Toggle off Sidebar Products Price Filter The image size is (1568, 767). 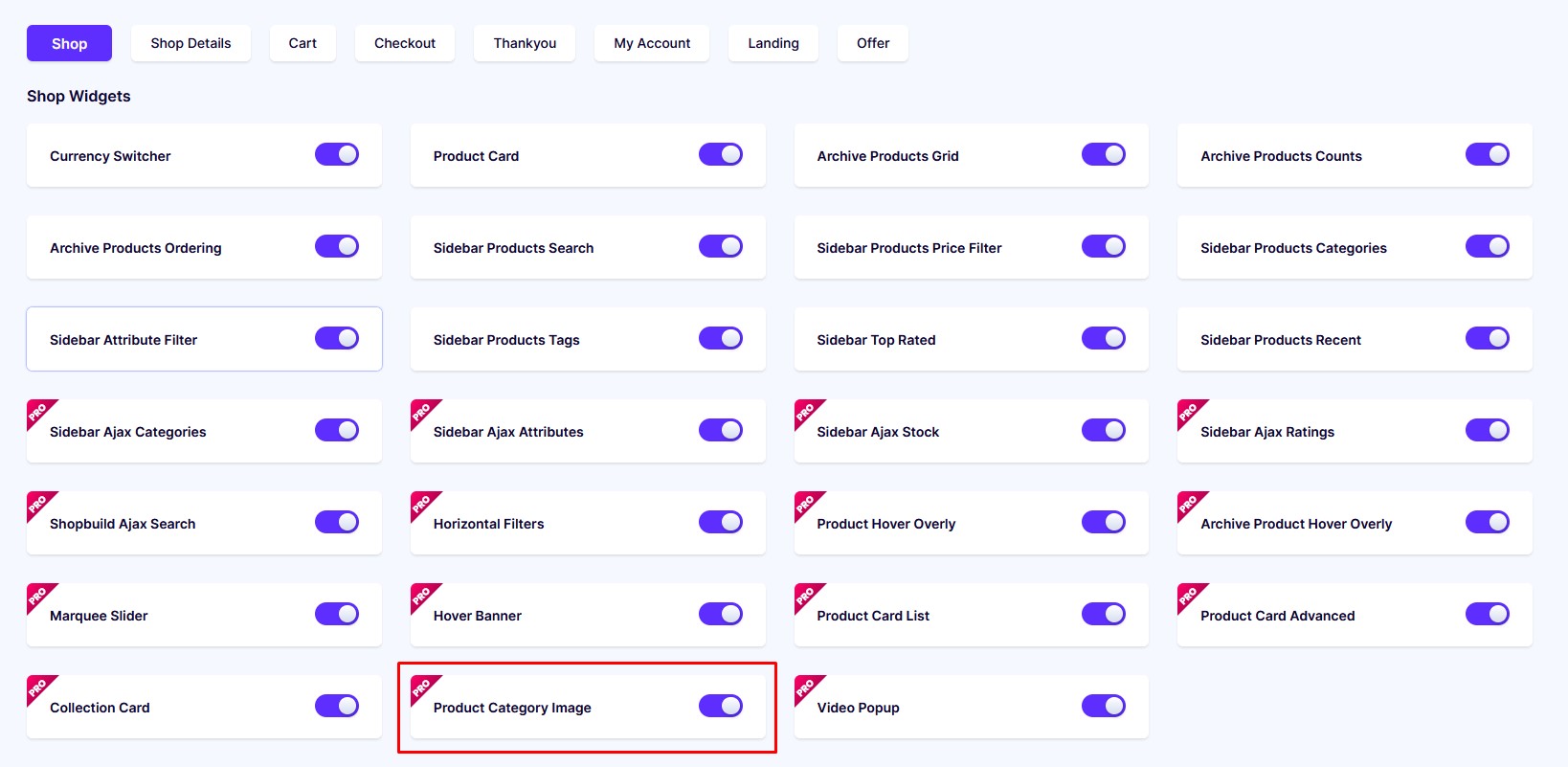point(1104,246)
